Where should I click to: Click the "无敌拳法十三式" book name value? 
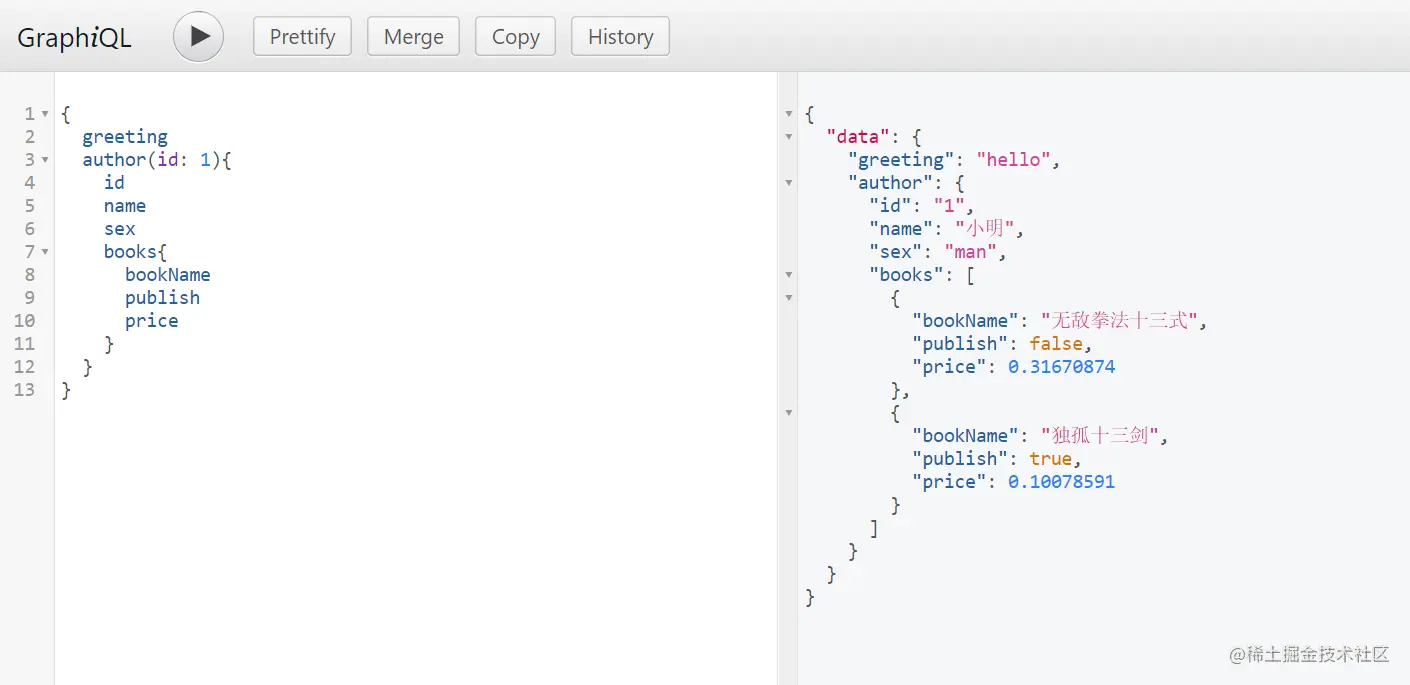pos(1119,321)
